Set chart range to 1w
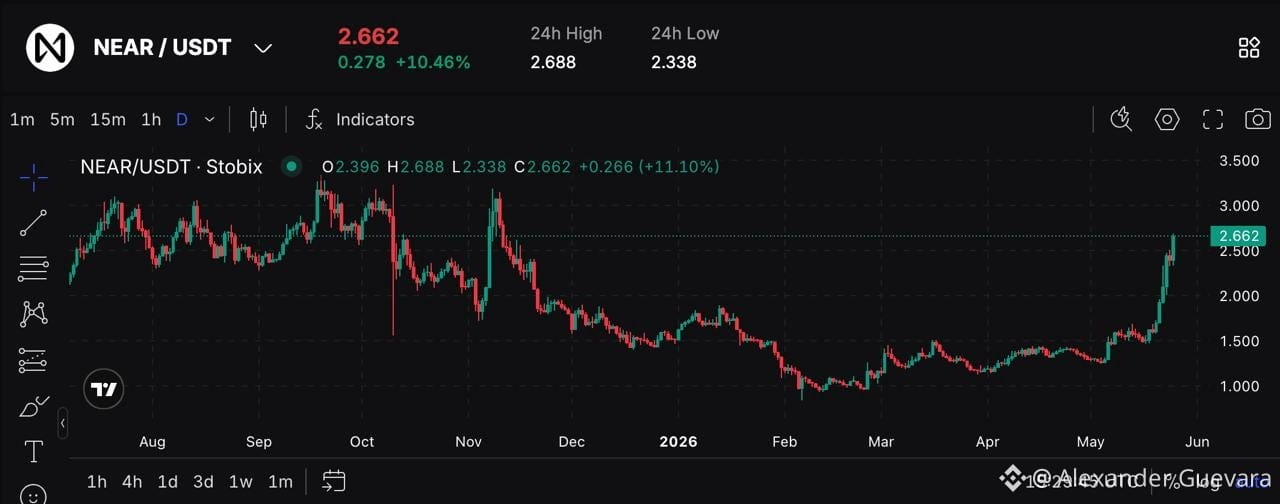This screenshot has width=1280, height=504. pos(241,482)
